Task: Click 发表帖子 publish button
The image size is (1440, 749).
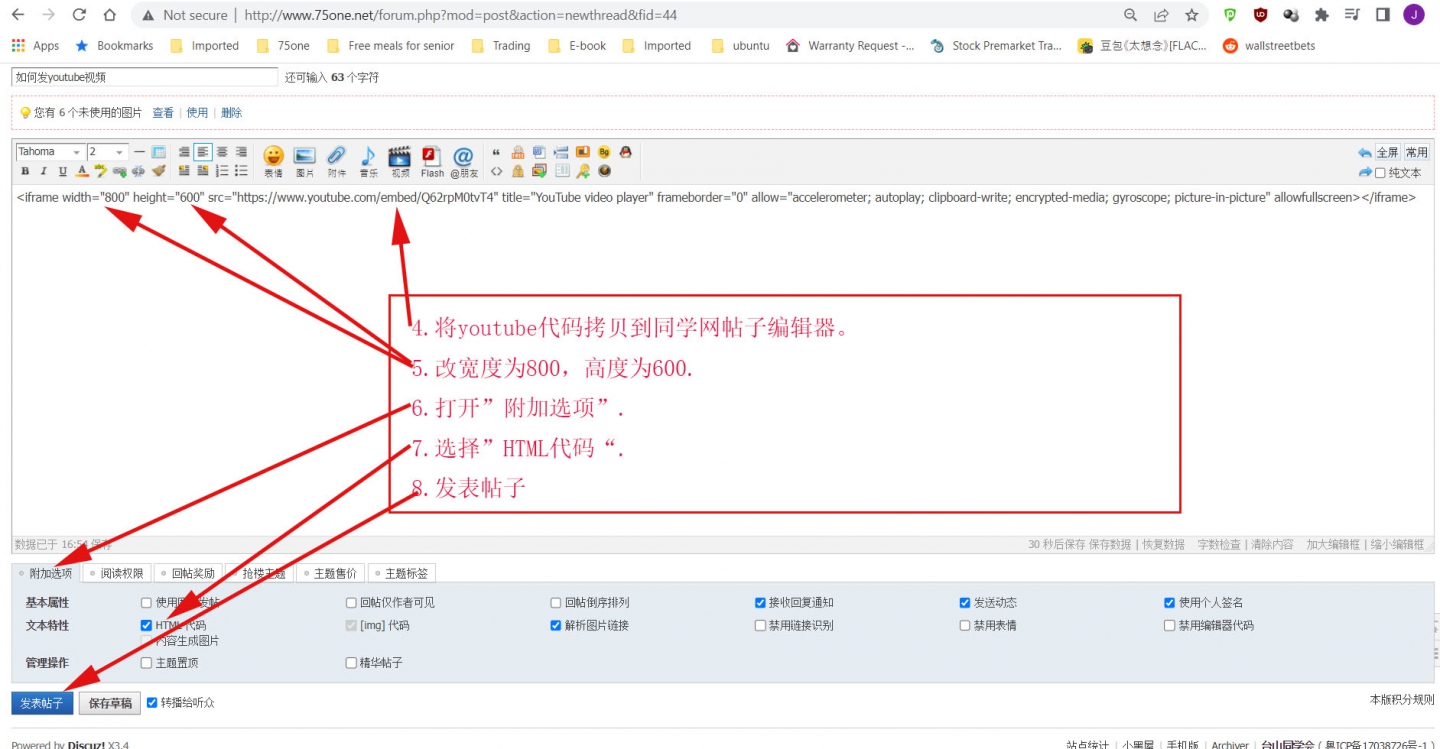Action: tap(42, 703)
